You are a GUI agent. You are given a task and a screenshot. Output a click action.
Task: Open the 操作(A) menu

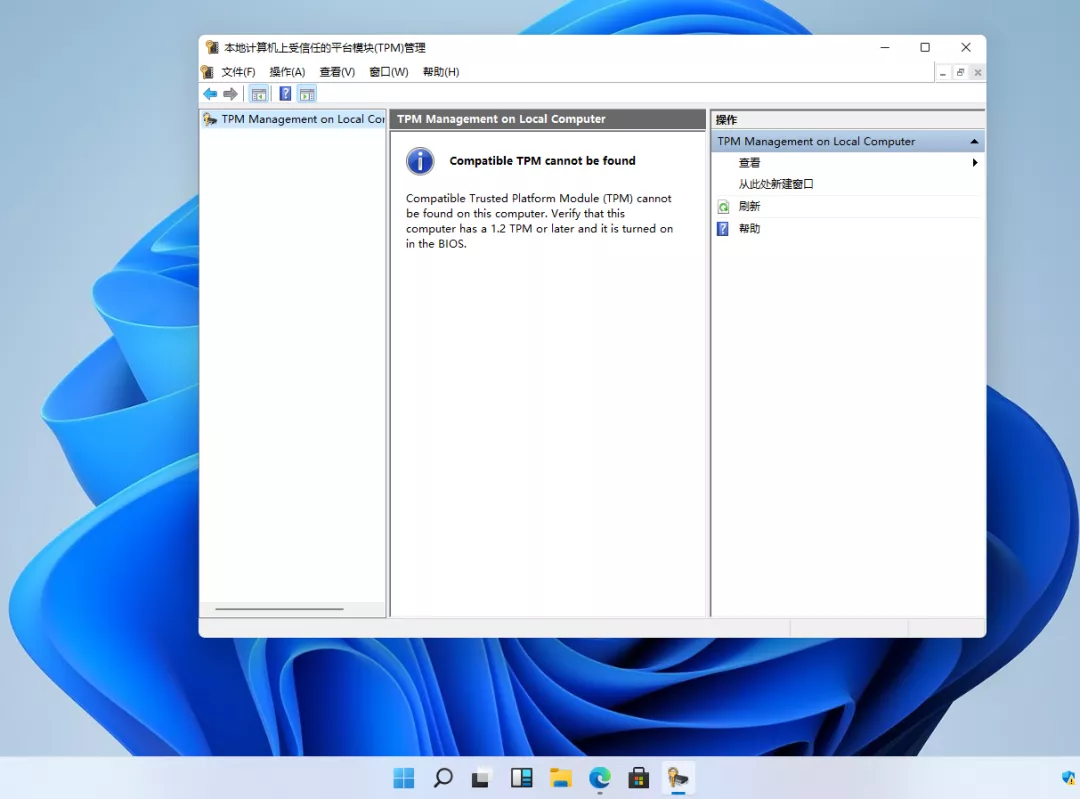pos(287,71)
